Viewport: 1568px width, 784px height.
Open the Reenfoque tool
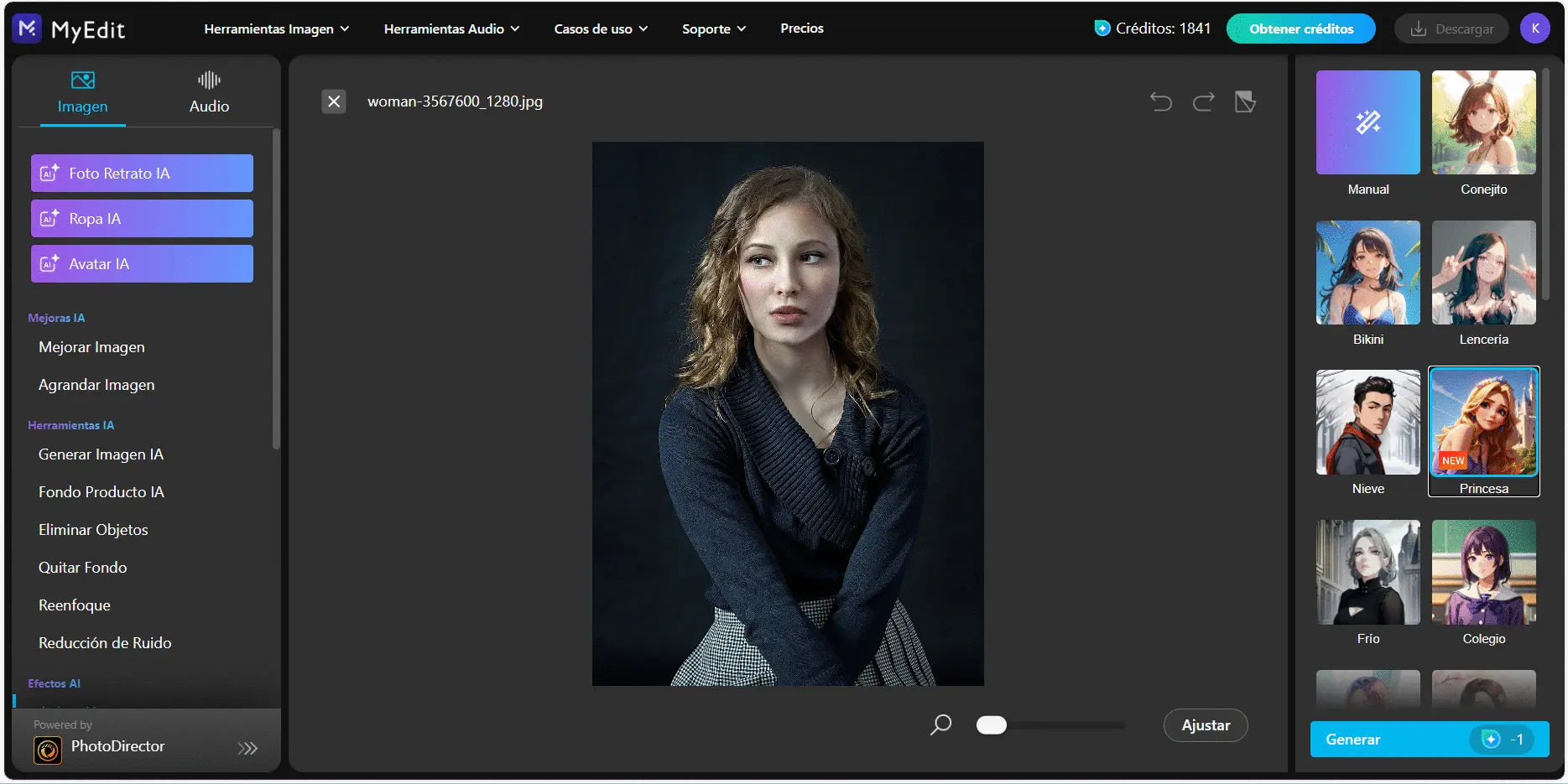pyautogui.click(x=75, y=605)
